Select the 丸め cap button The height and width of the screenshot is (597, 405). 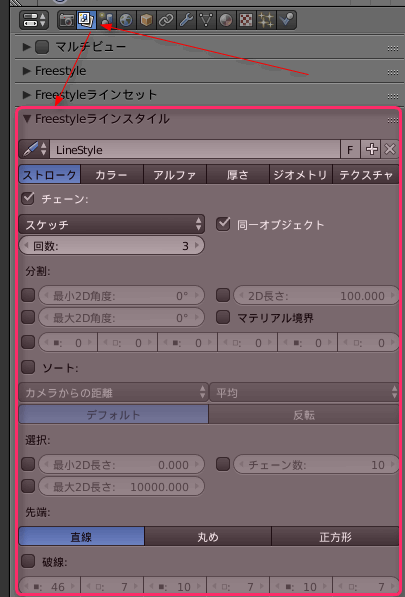(208, 537)
